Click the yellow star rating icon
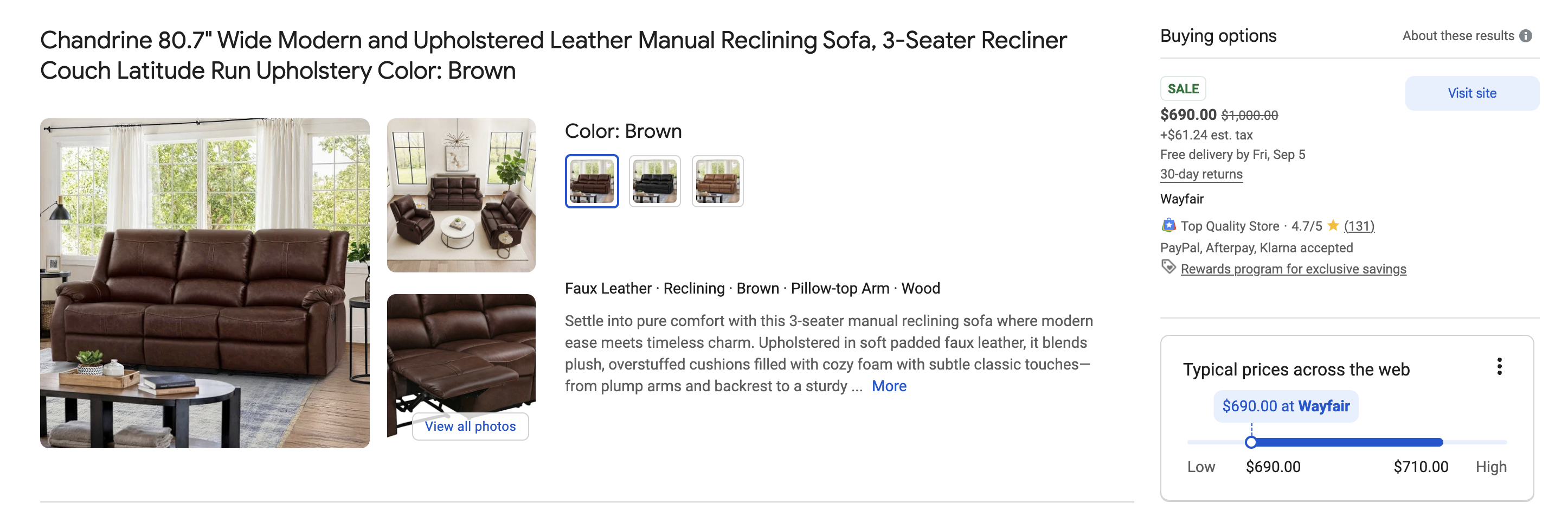Image resolution: width=1568 pixels, height=509 pixels. 1333,226
